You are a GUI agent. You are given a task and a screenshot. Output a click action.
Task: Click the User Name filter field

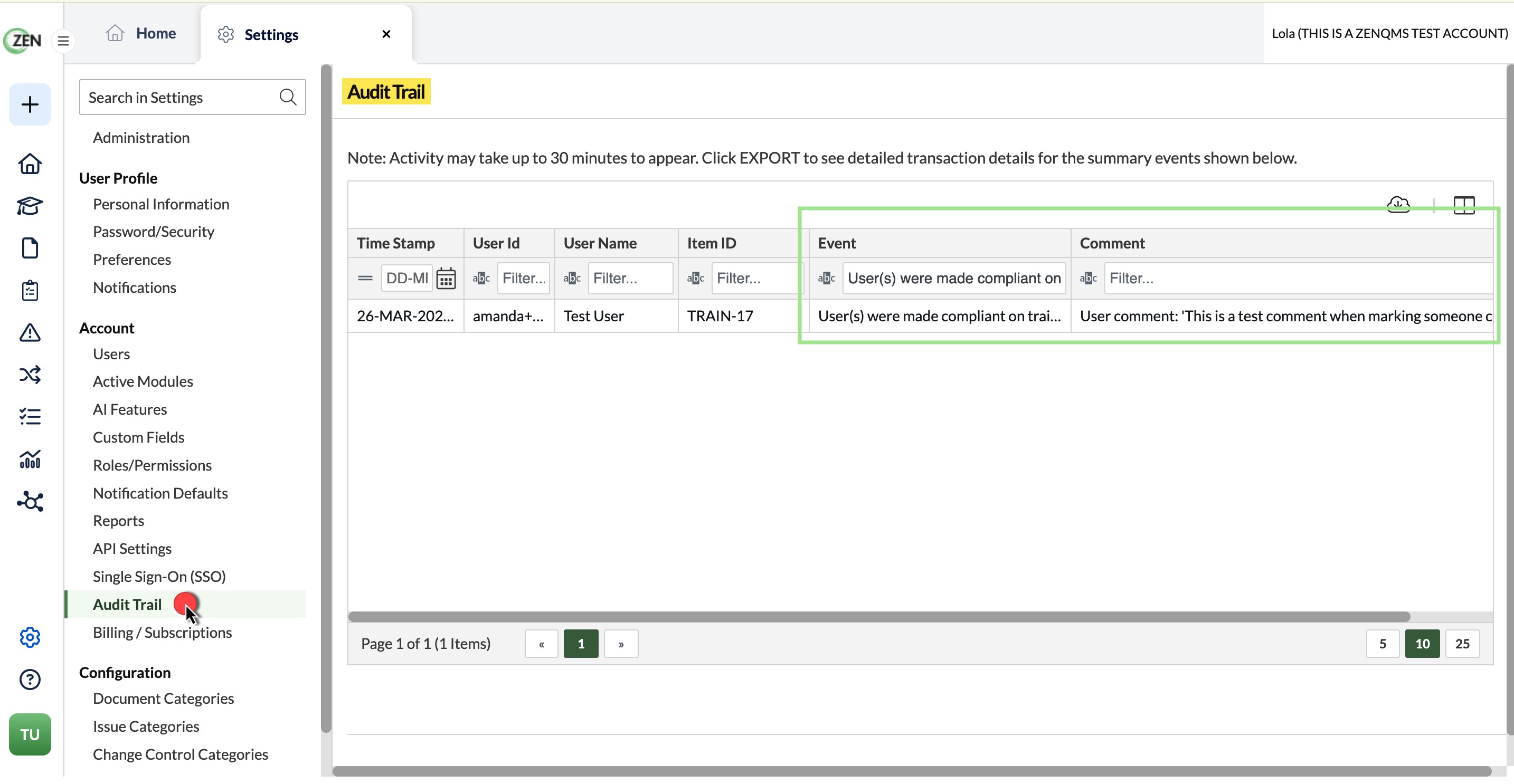(630, 280)
